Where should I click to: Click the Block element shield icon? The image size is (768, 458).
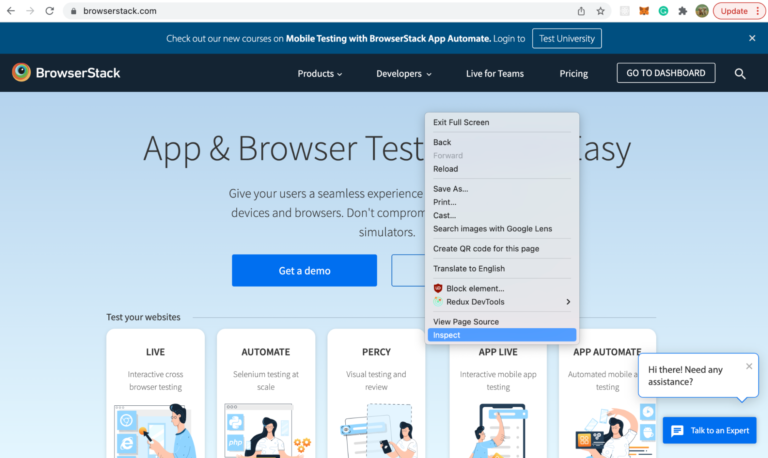point(438,288)
